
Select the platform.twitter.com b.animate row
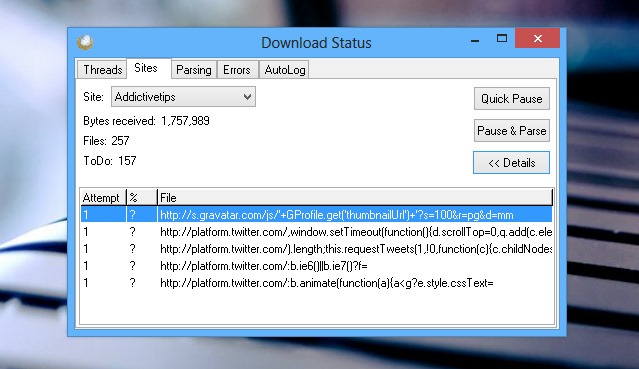[x=316, y=283]
